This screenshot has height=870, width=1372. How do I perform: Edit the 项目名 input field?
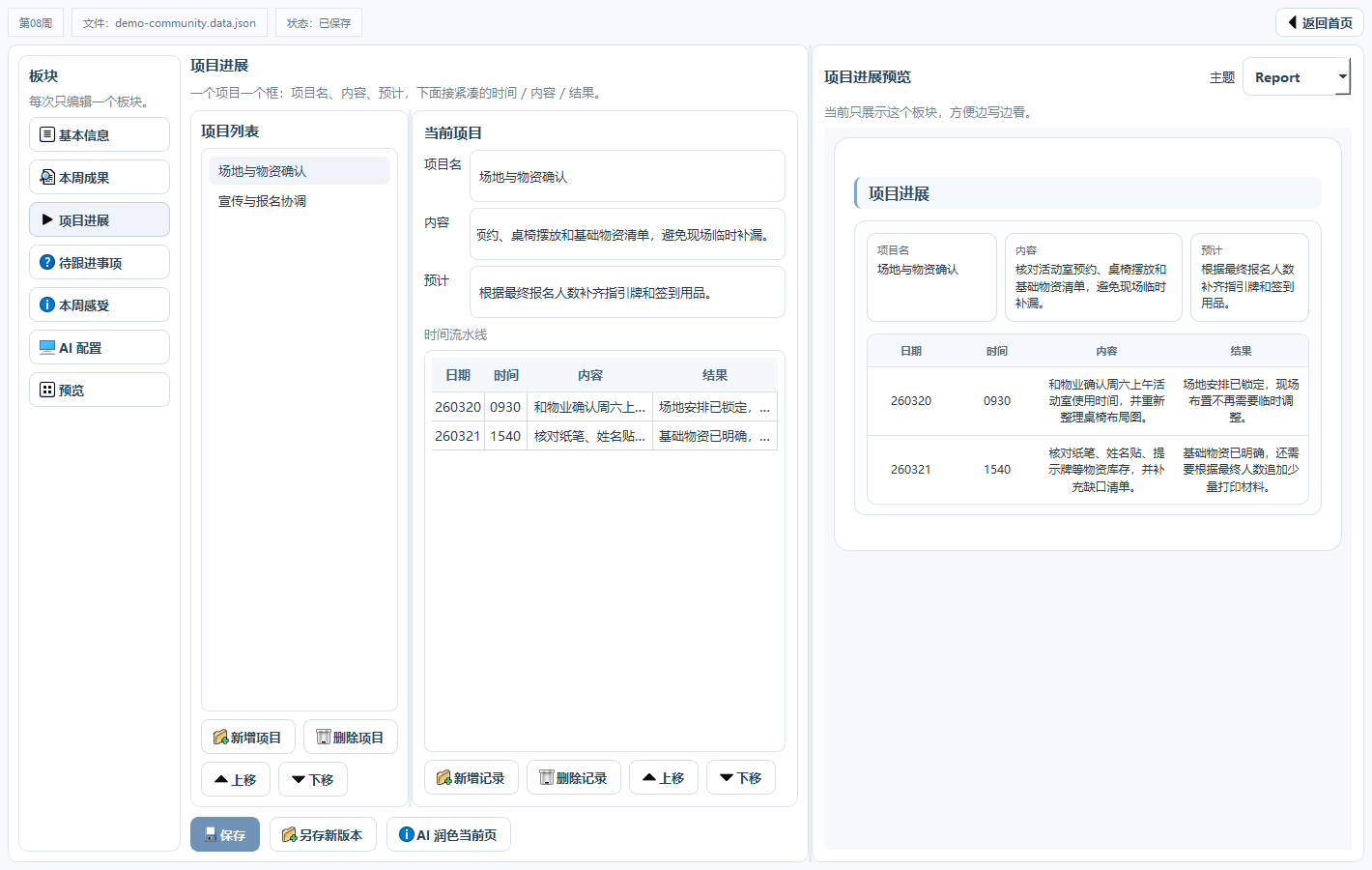click(x=627, y=176)
